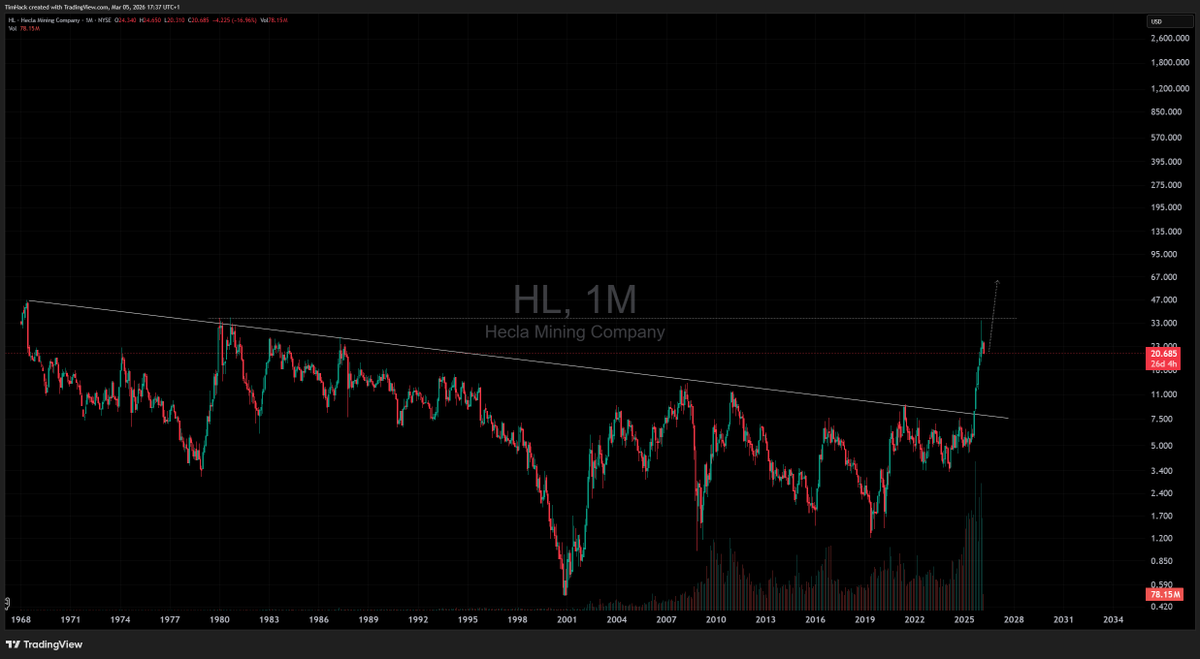Click the 47.000 price axis label
This screenshot has height=659, width=1200.
tap(1165, 300)
